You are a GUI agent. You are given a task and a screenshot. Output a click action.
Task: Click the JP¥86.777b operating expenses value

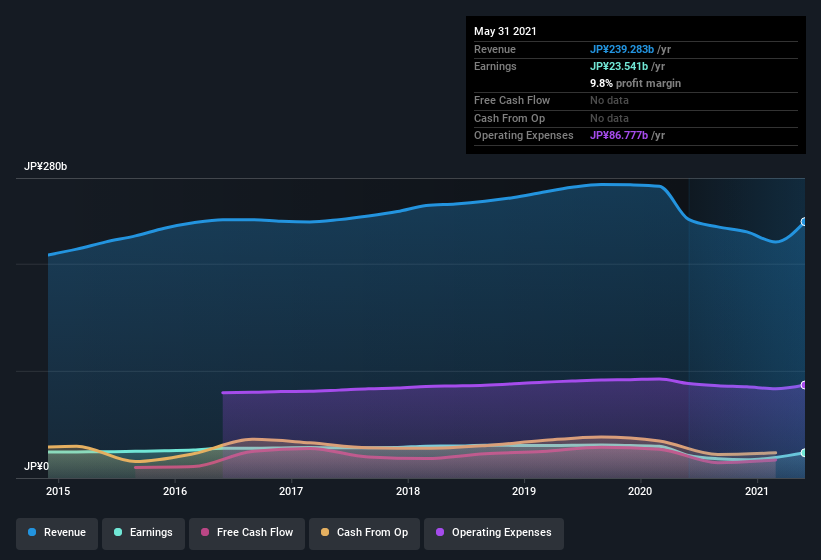[x=619, y=136]
